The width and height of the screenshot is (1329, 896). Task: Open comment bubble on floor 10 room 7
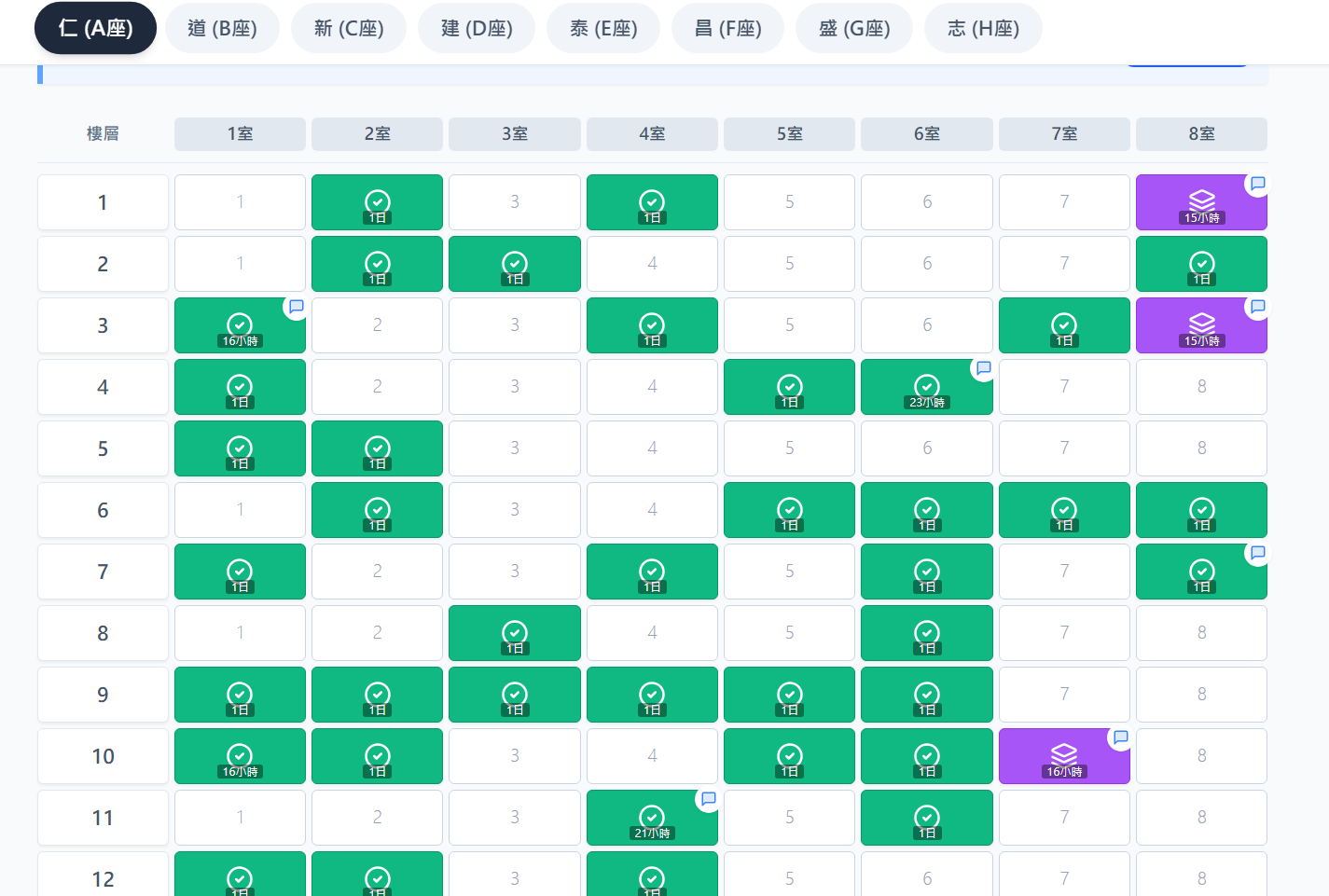point(1120,737)
